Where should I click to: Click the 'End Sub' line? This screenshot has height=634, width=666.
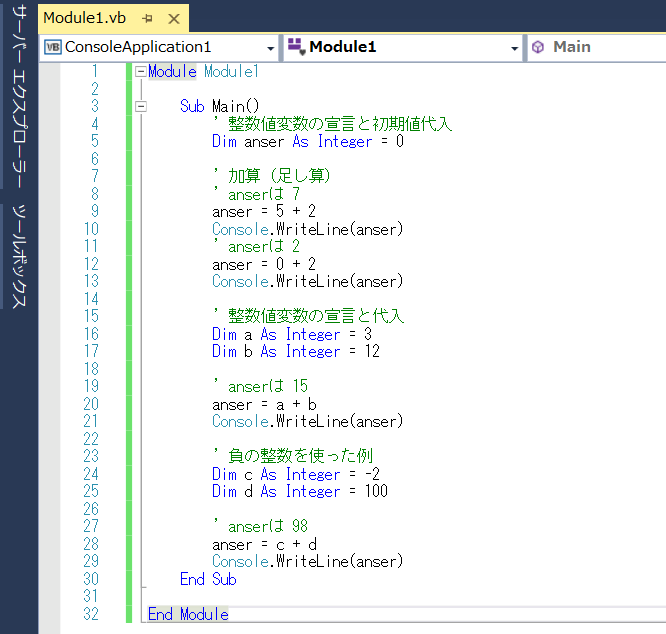point(208,579)
